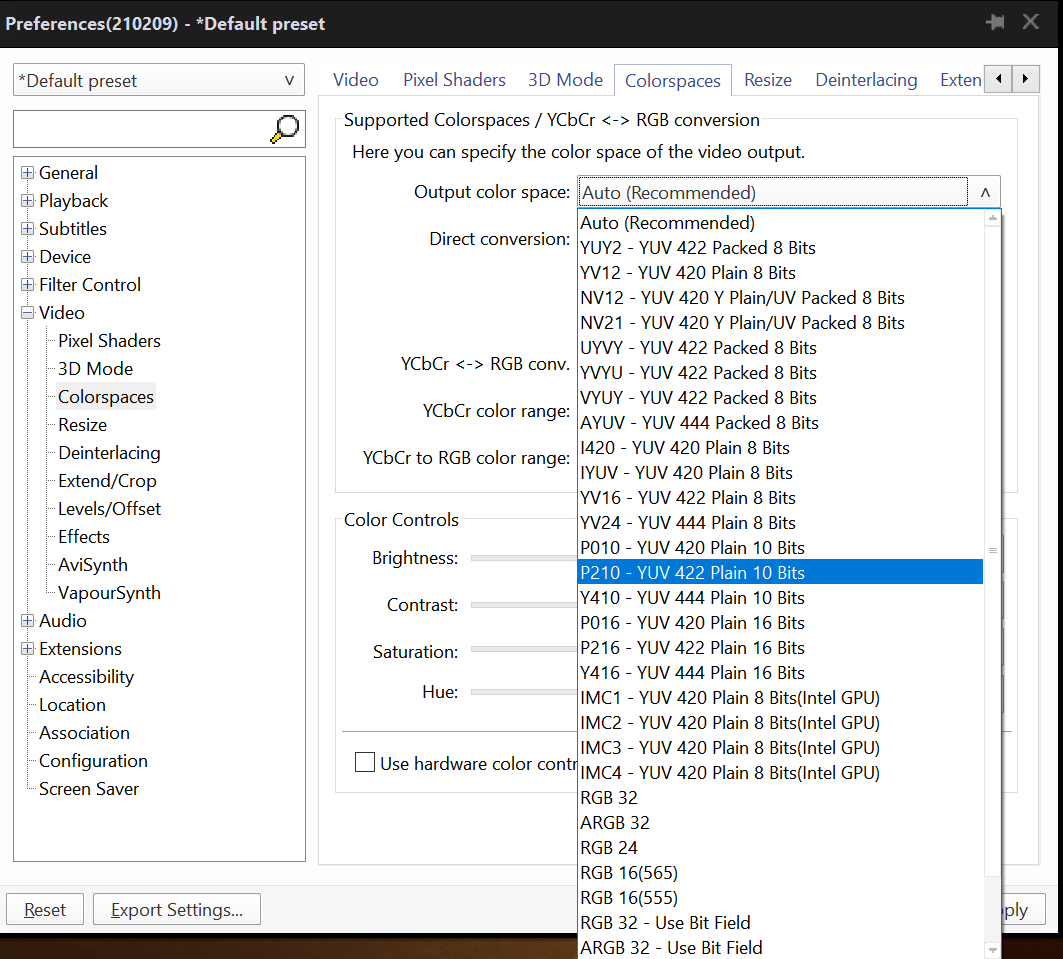This screenshot has height=959, width=1063.
Task: Select P210 - YUV 422 Plain 10 Bits
Action: point(692,572)
